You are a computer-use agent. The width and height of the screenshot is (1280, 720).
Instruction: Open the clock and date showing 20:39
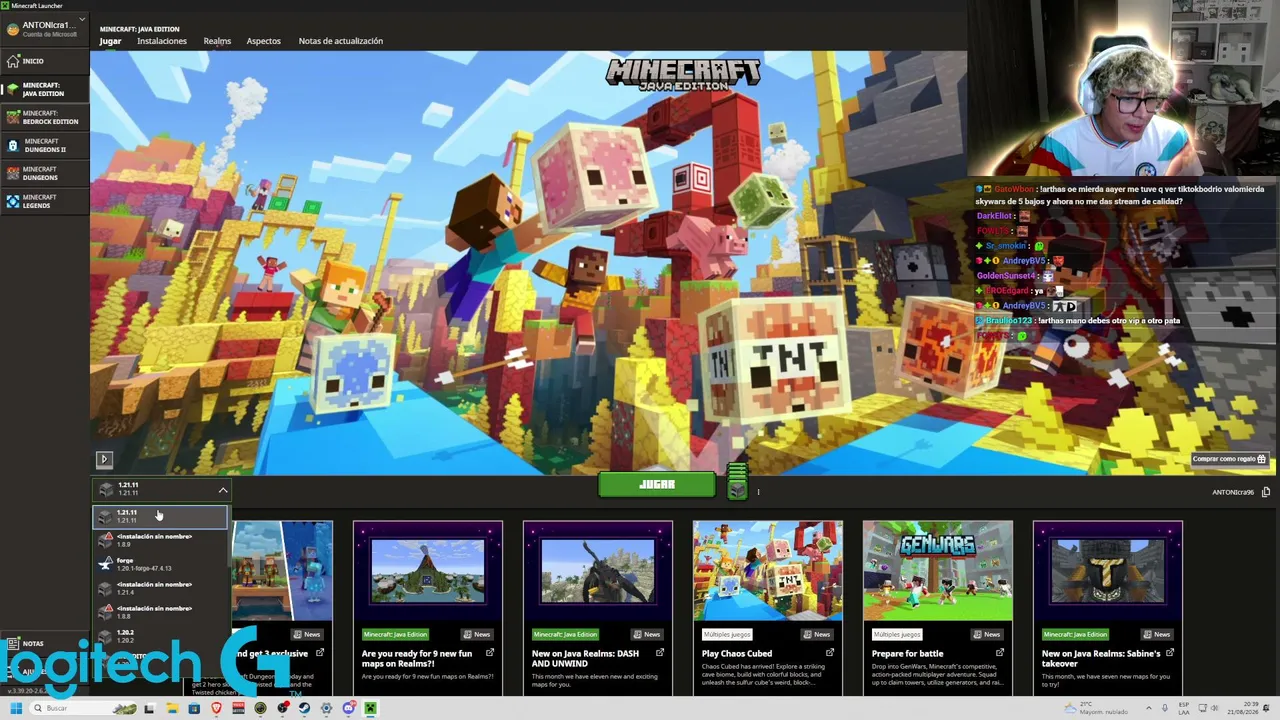1245,709
